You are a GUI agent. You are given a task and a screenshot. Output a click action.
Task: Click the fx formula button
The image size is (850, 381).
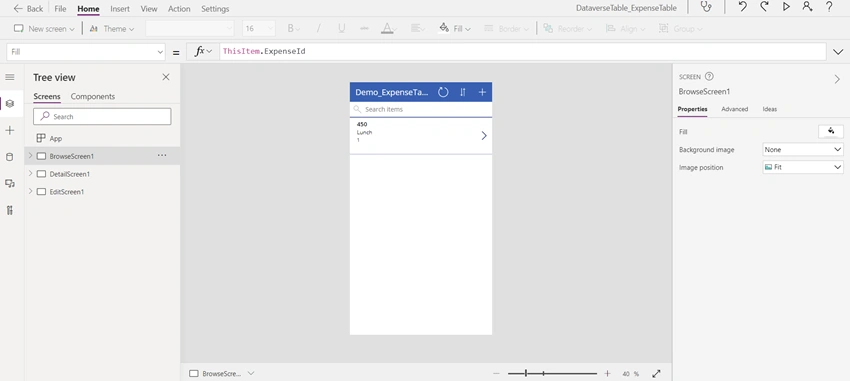(203, 51)
